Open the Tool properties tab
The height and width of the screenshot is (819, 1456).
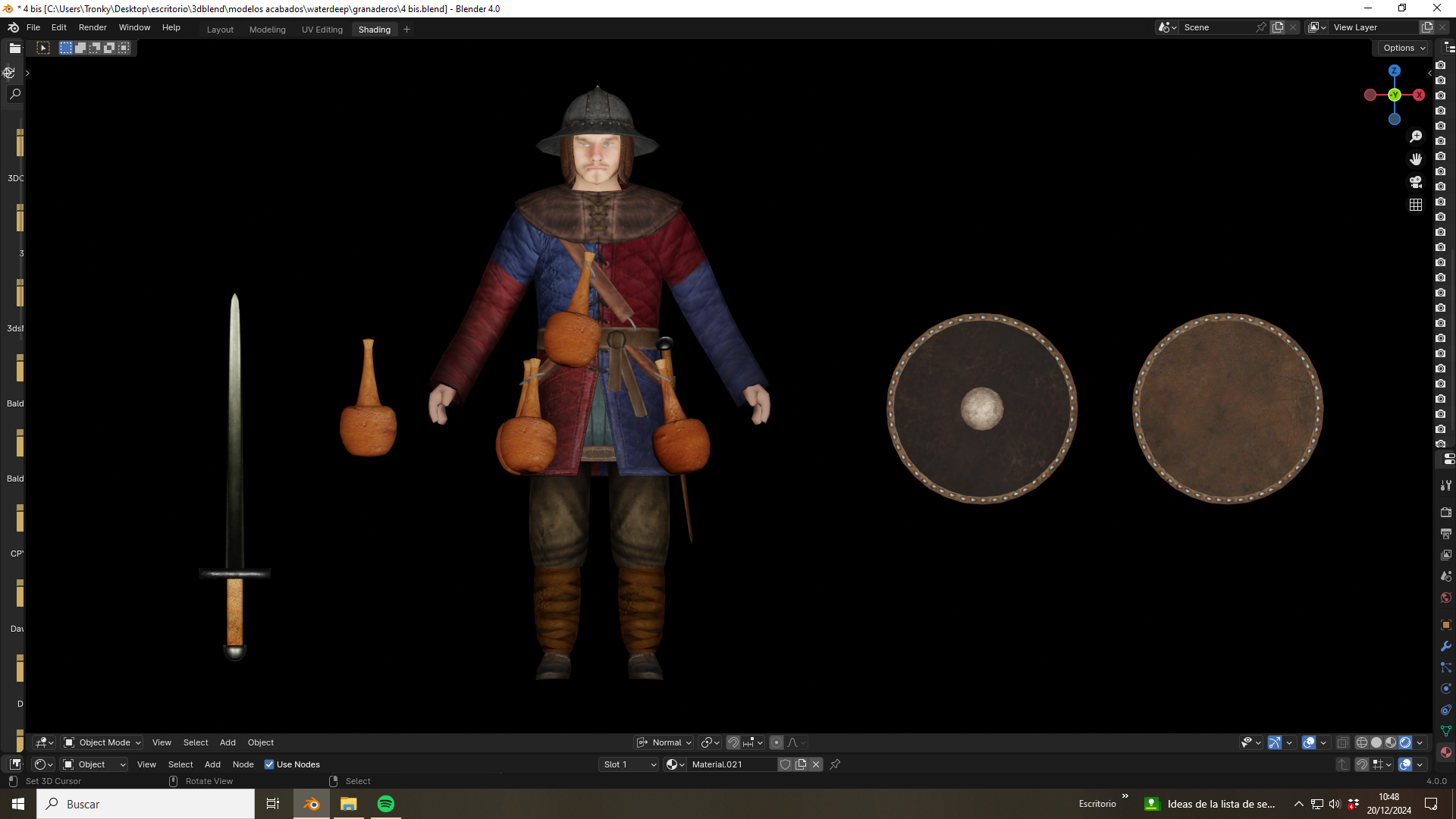(x=1445, y=485)
